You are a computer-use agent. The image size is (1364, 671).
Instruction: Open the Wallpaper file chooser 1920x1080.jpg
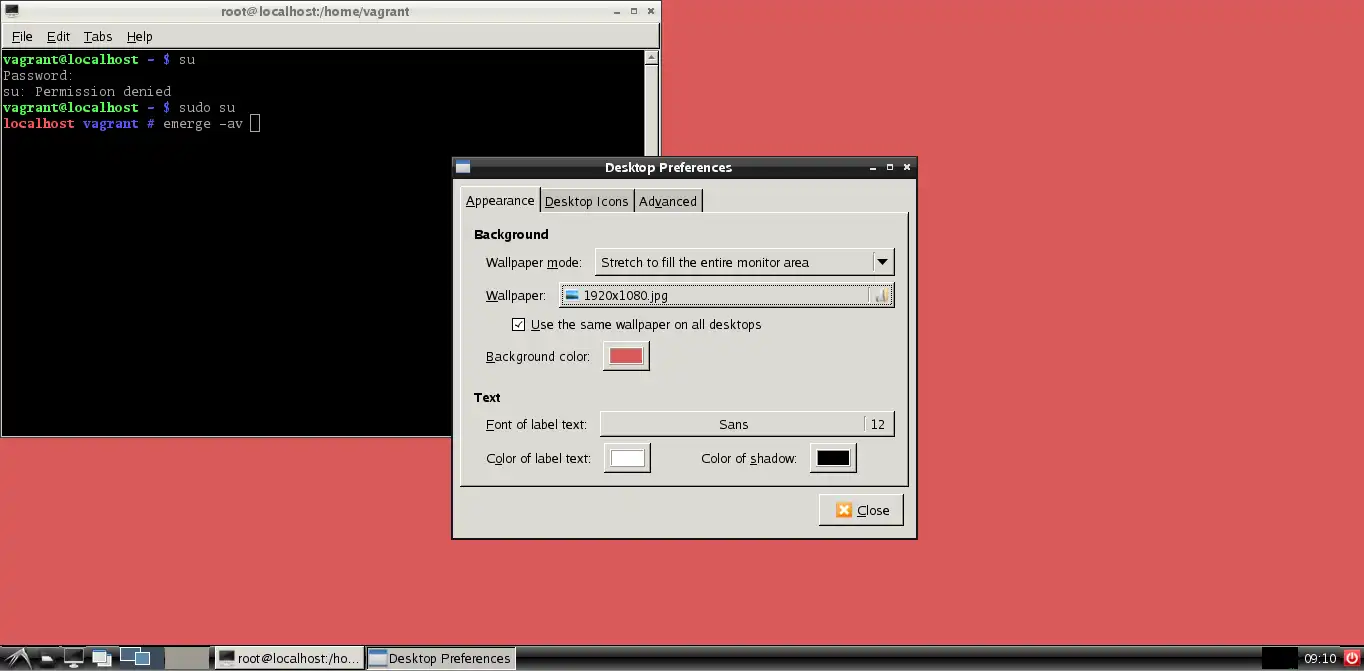727,295
